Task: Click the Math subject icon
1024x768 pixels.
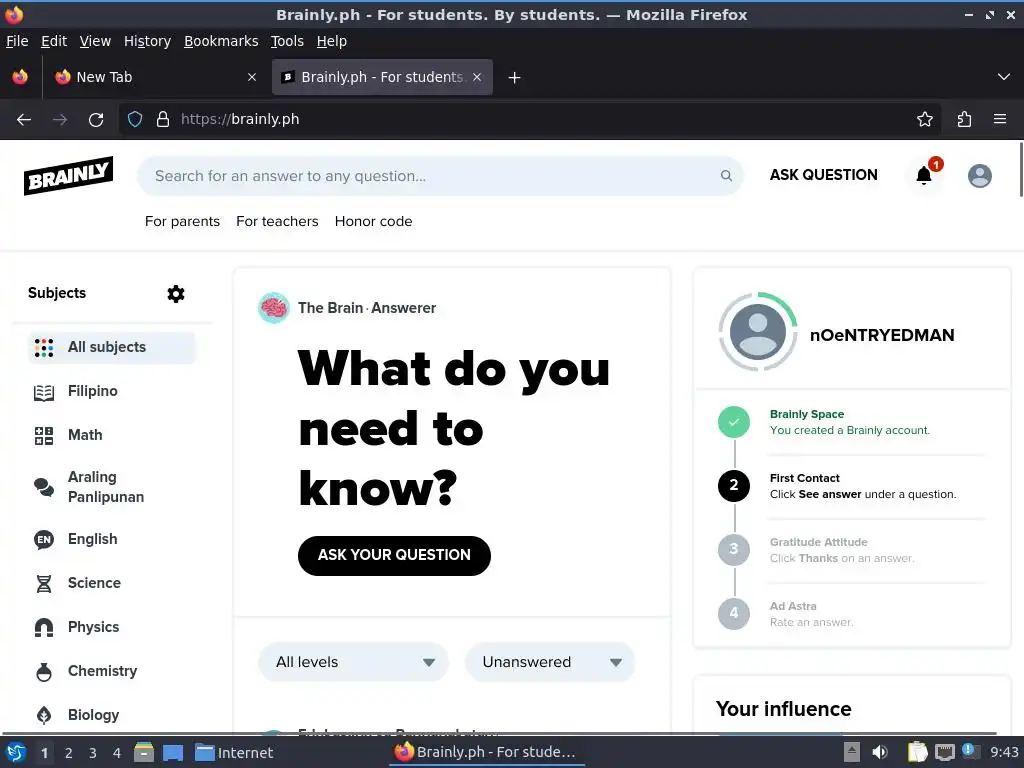Action: (44, 436)
